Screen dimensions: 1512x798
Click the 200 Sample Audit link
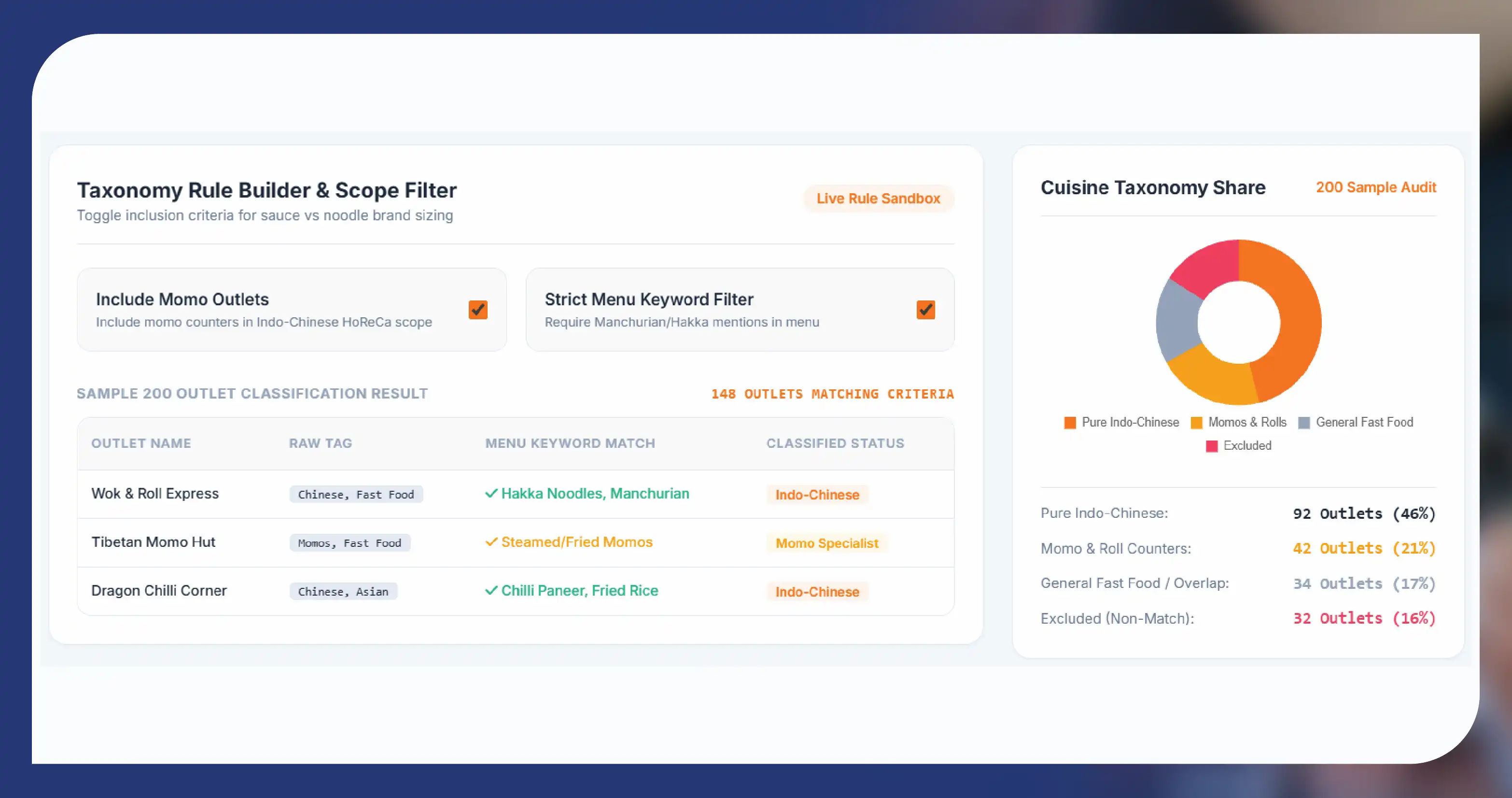(1376, 187)
